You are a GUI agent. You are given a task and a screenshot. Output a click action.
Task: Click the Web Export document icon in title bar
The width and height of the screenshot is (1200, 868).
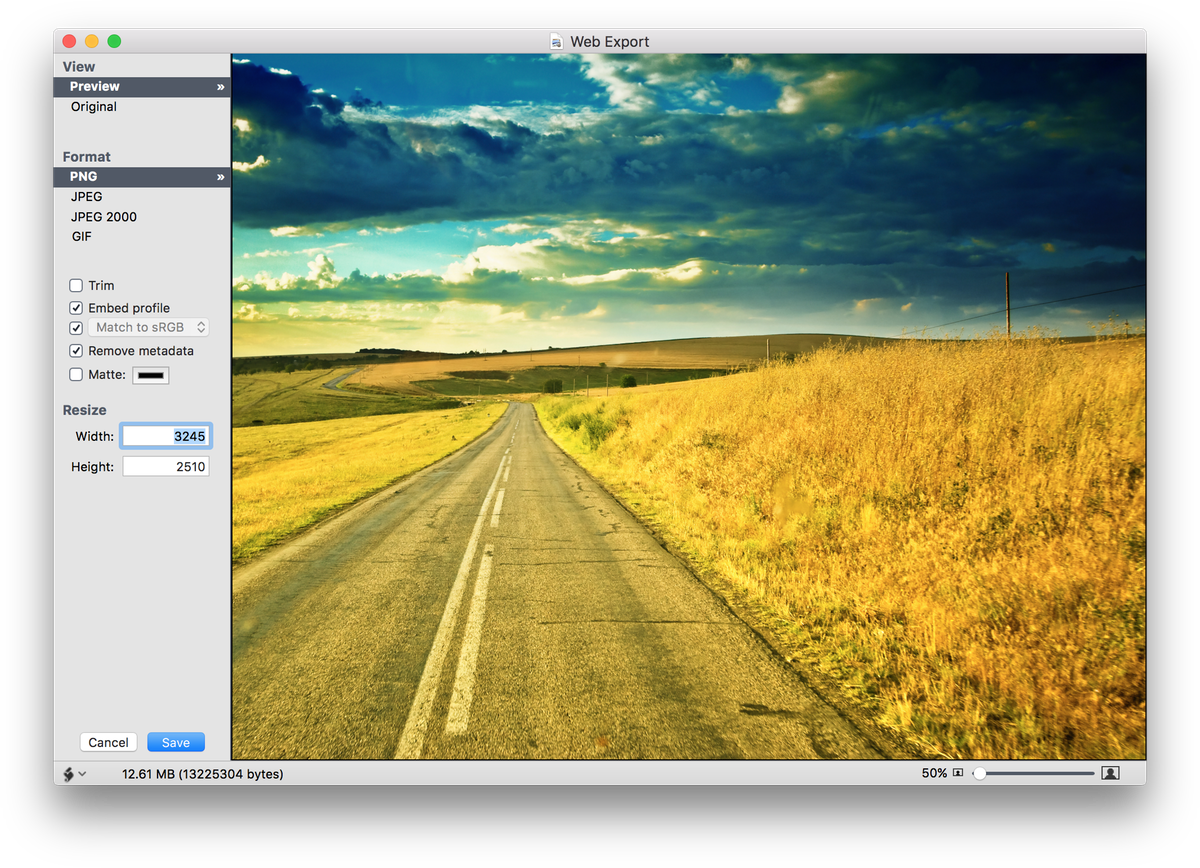click(554, 41)
